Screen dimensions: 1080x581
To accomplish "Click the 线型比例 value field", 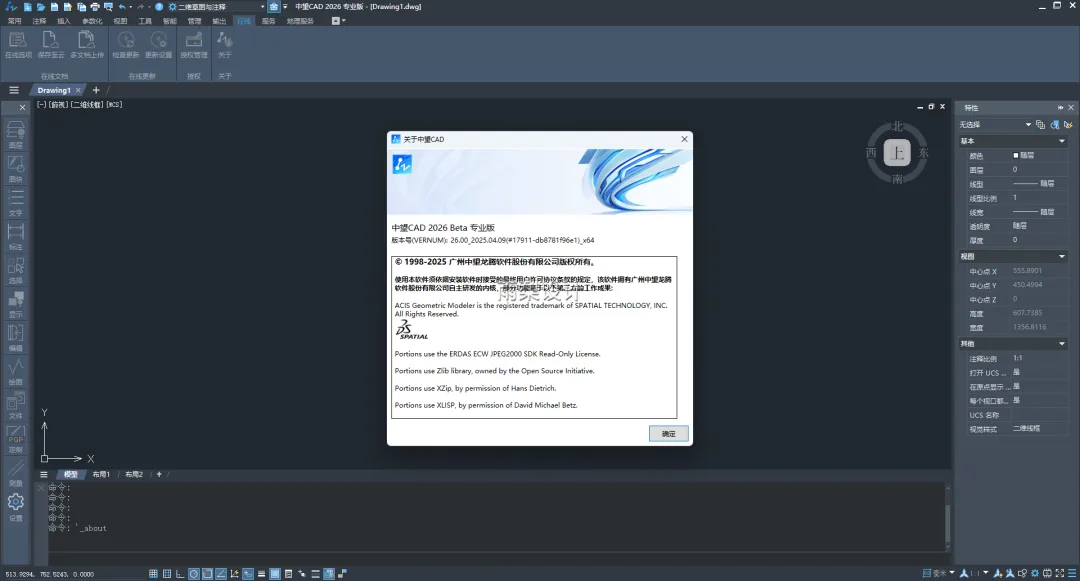I will (1038, 198).
